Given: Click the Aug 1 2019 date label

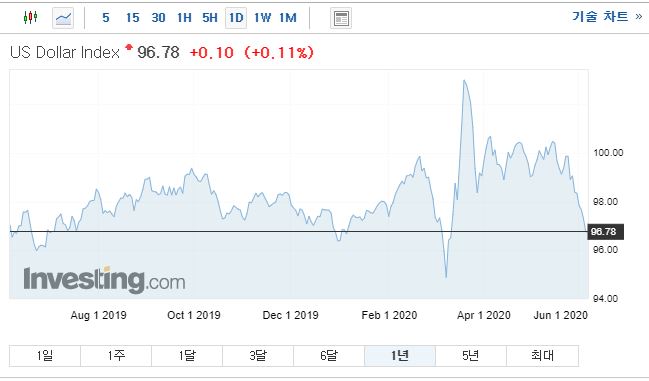Looking at the screenshot, I should (x=99, y=315).
